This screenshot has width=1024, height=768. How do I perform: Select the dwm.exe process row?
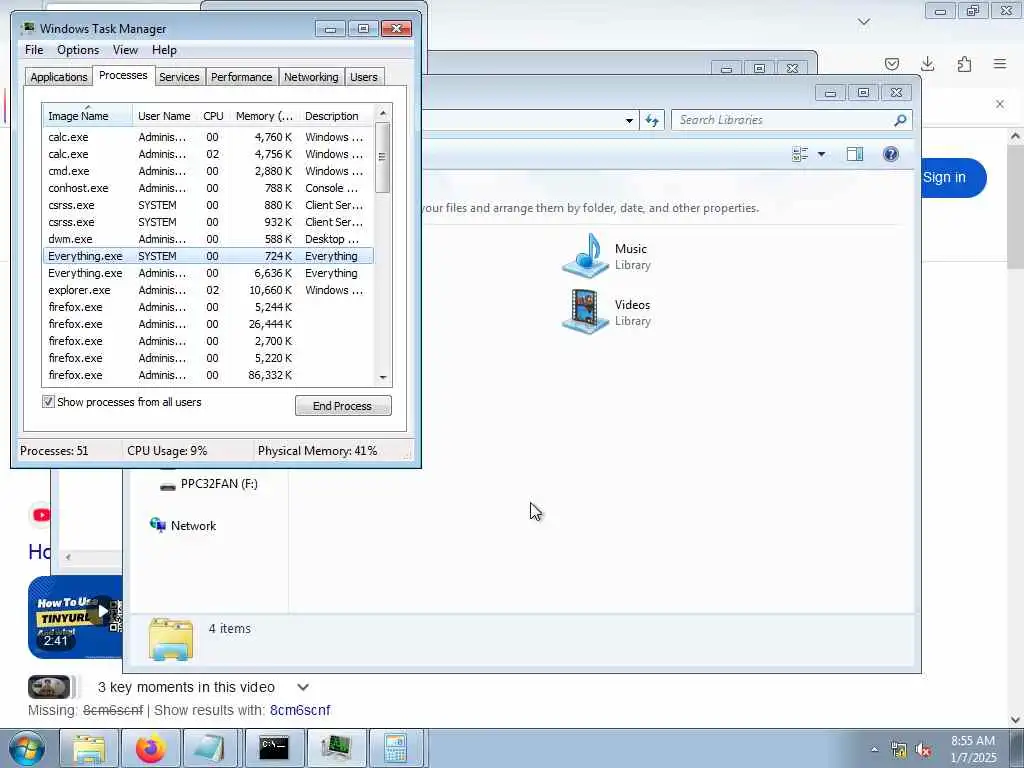click(208, 239)
